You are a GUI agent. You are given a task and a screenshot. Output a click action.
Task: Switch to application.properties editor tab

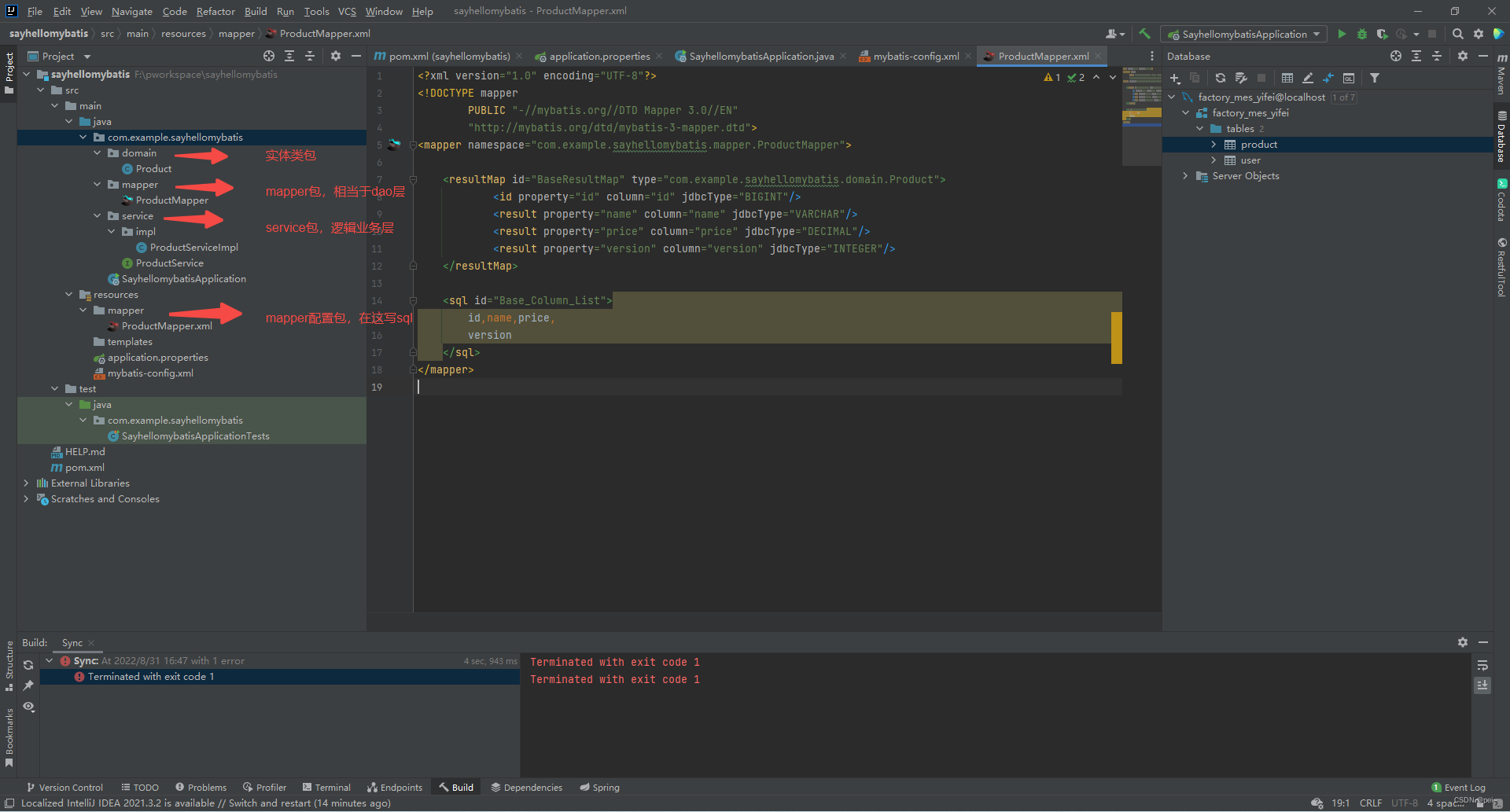point(598,56)
